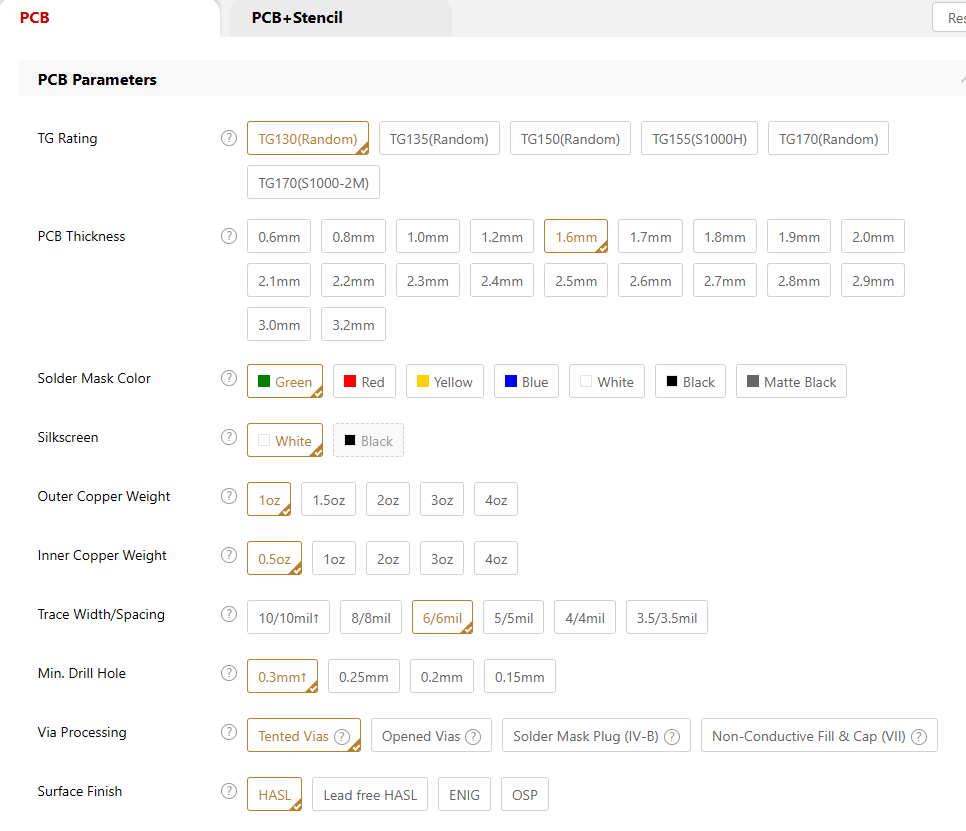The image size is (966, 831).
Task: Select HASL surface finish
Action: [x=275, y=794]
